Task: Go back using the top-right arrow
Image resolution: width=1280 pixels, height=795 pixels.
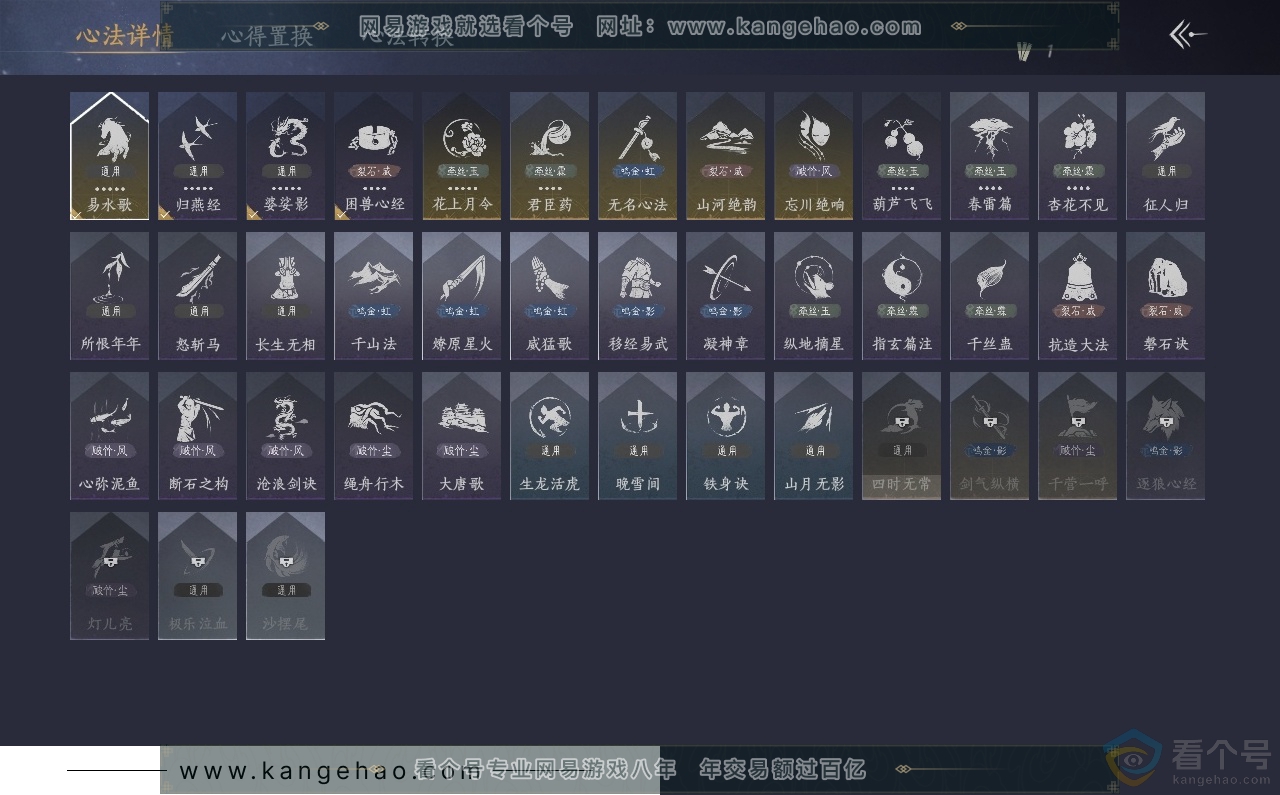Action: click(x=1188, y=35)
